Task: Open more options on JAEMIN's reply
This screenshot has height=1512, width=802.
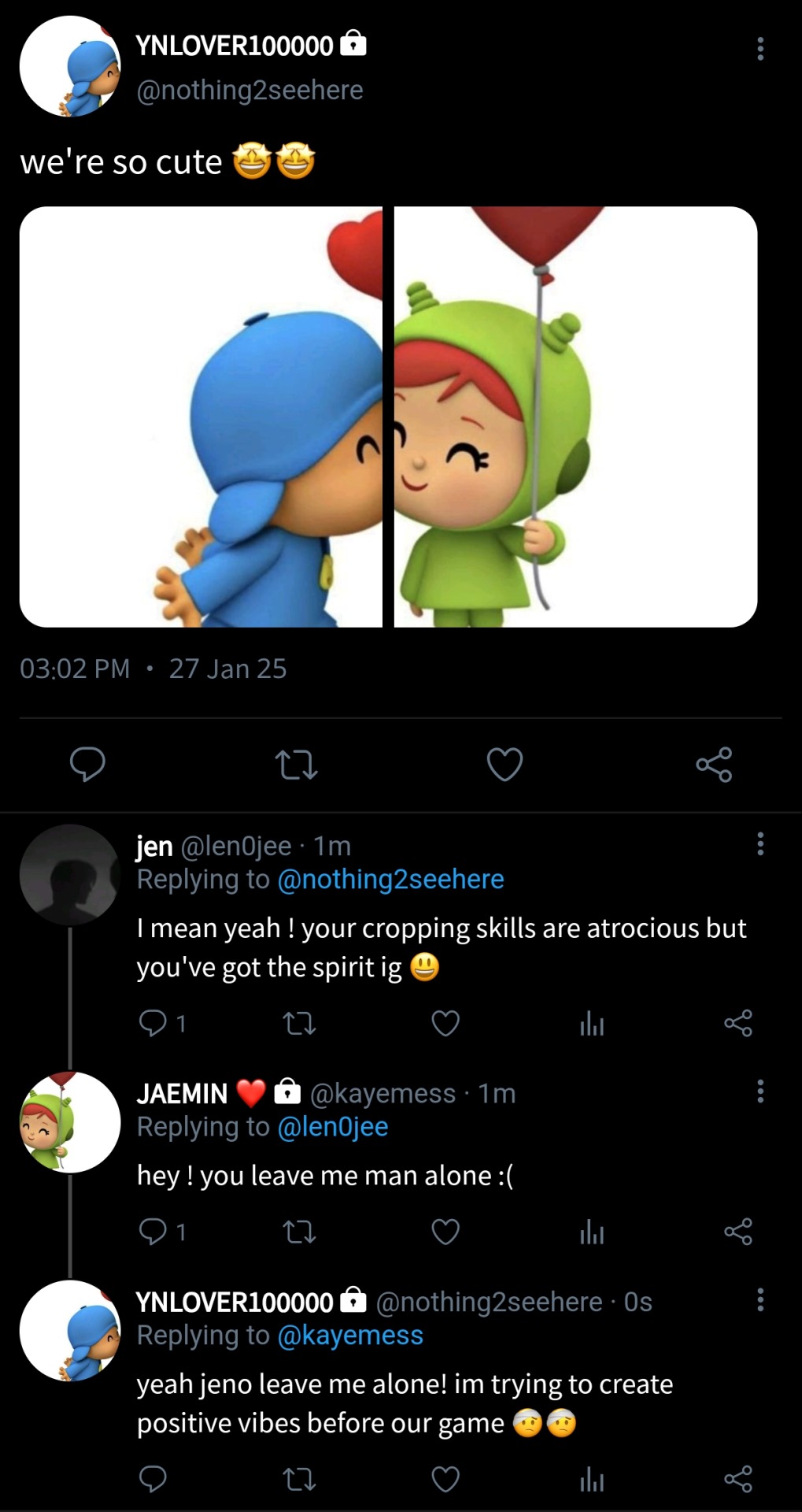Action: tap(759, 1091)
